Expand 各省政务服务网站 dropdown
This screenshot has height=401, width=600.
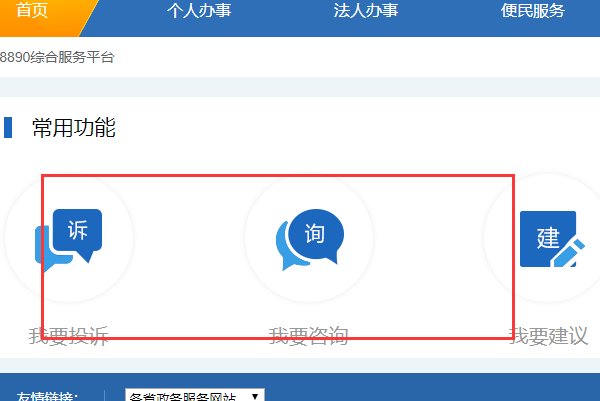coord(195,396)
